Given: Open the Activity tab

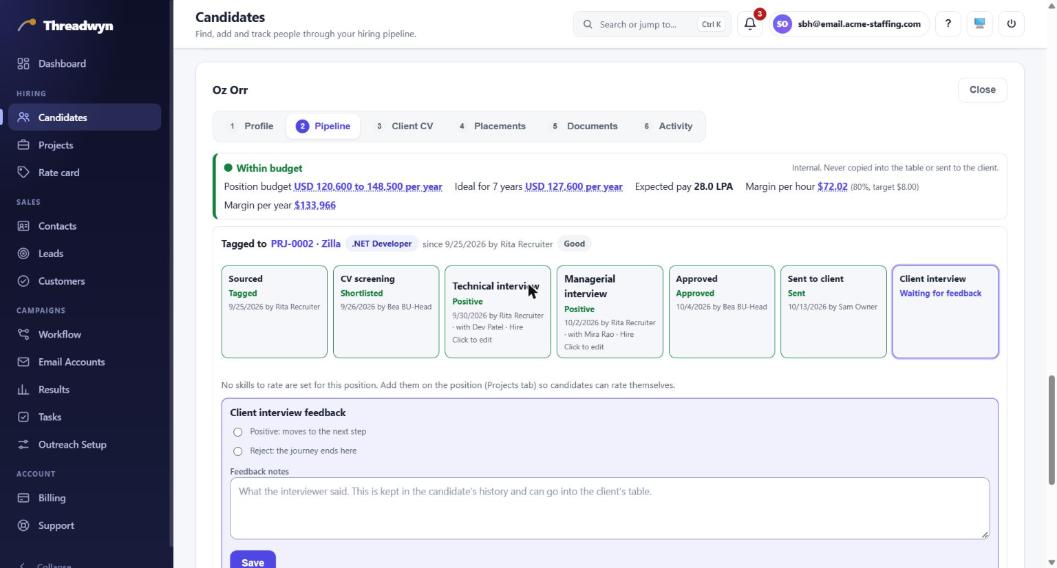Looking at the screenshot, I should pos(668,126).
